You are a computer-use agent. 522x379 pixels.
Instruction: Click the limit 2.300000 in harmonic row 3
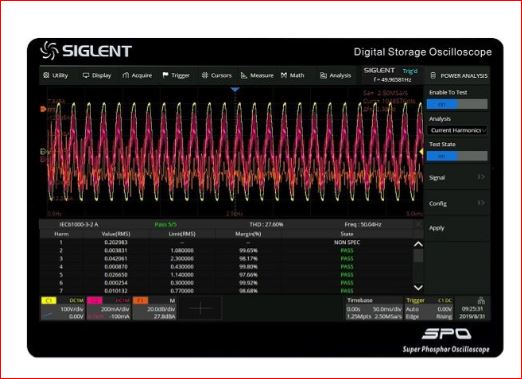[x=182, y=258]
